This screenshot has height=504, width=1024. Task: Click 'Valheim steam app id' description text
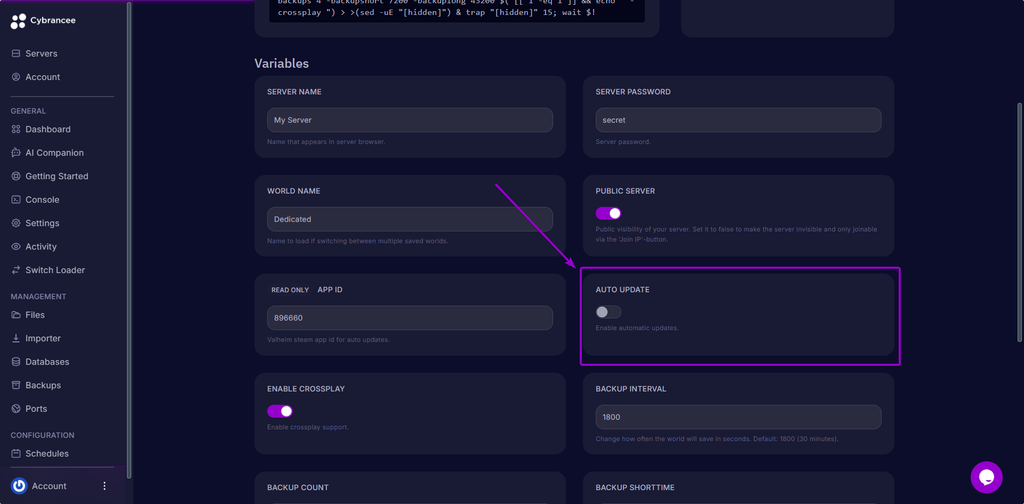tap(328, 339)
